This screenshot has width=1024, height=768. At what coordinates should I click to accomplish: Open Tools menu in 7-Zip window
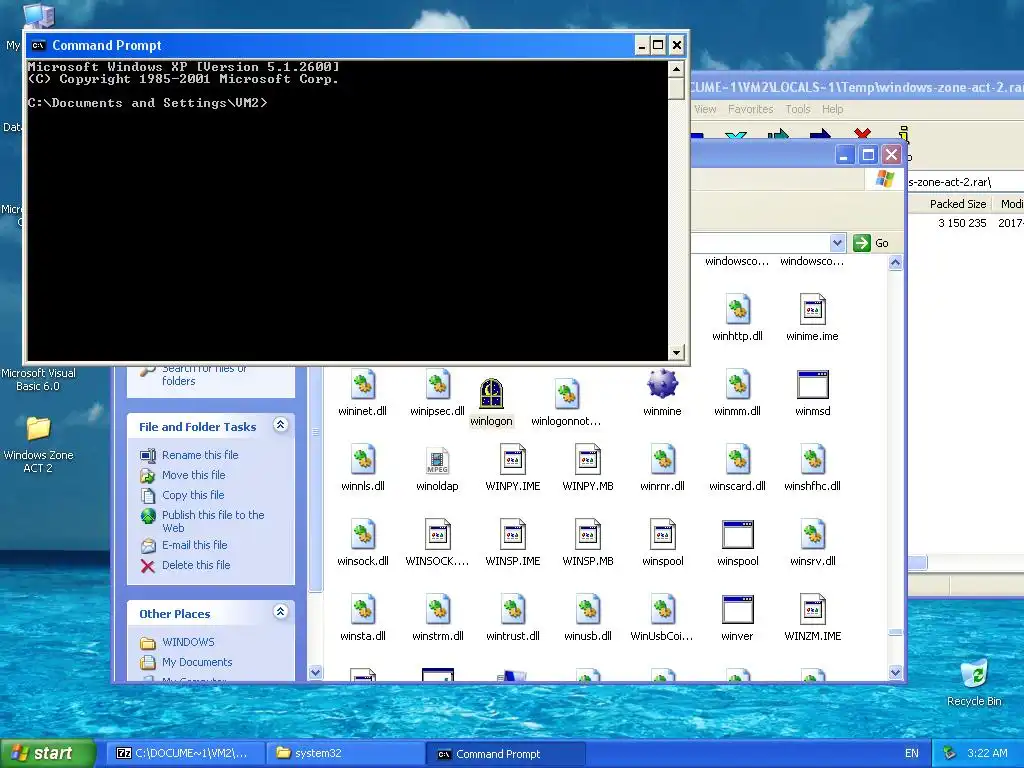pos(797,109)
